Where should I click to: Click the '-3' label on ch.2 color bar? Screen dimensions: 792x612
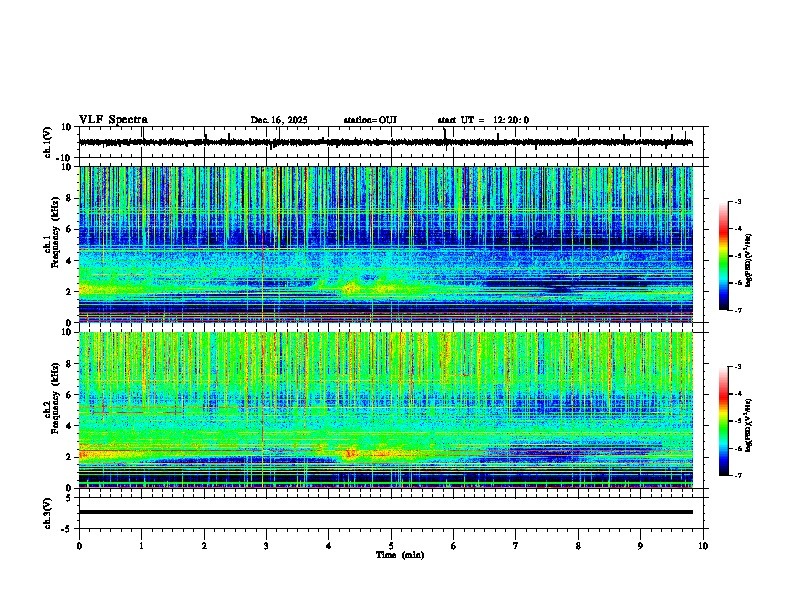click(738, 367)
